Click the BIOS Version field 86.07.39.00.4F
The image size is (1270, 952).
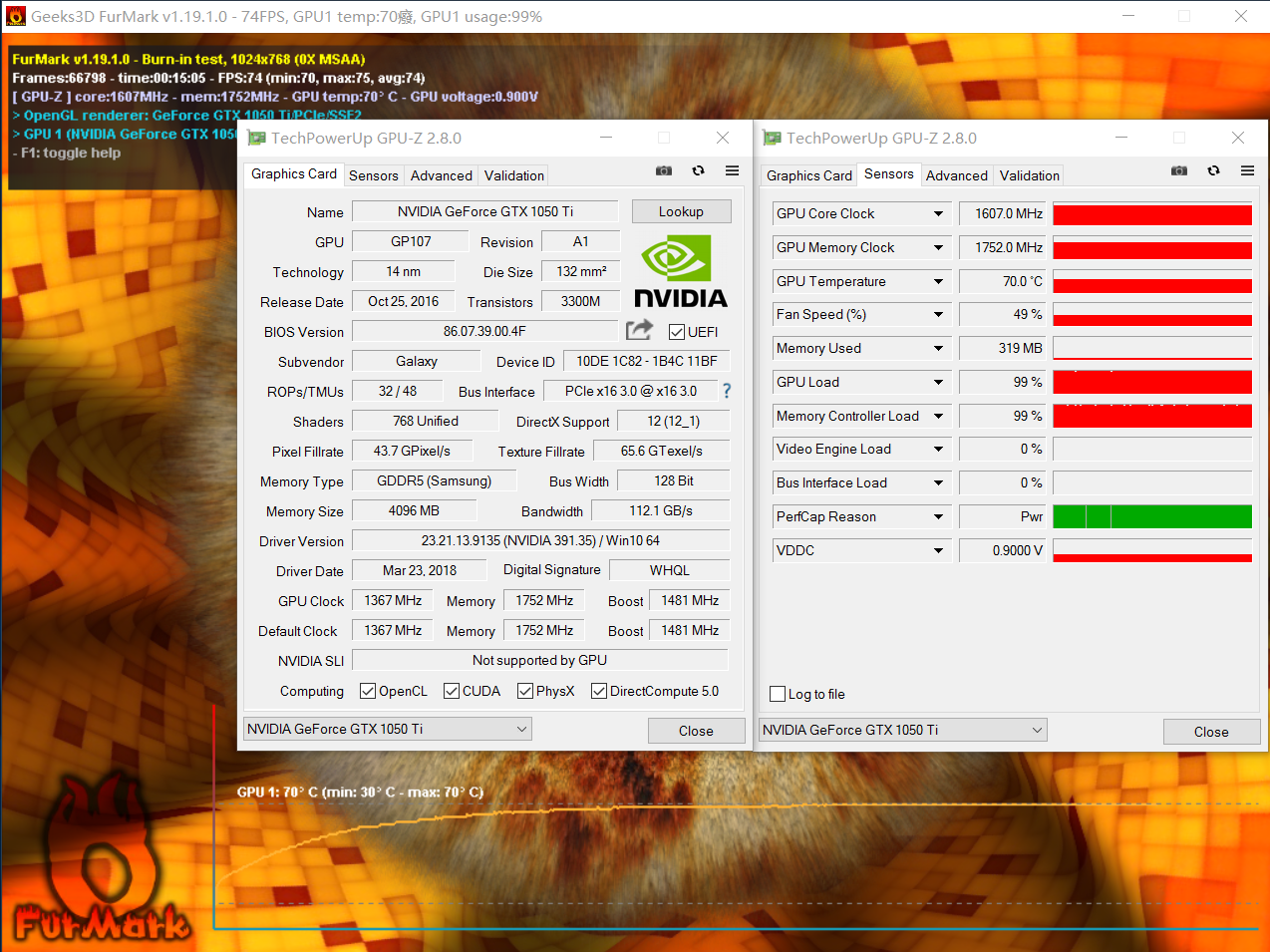[484, 331]
